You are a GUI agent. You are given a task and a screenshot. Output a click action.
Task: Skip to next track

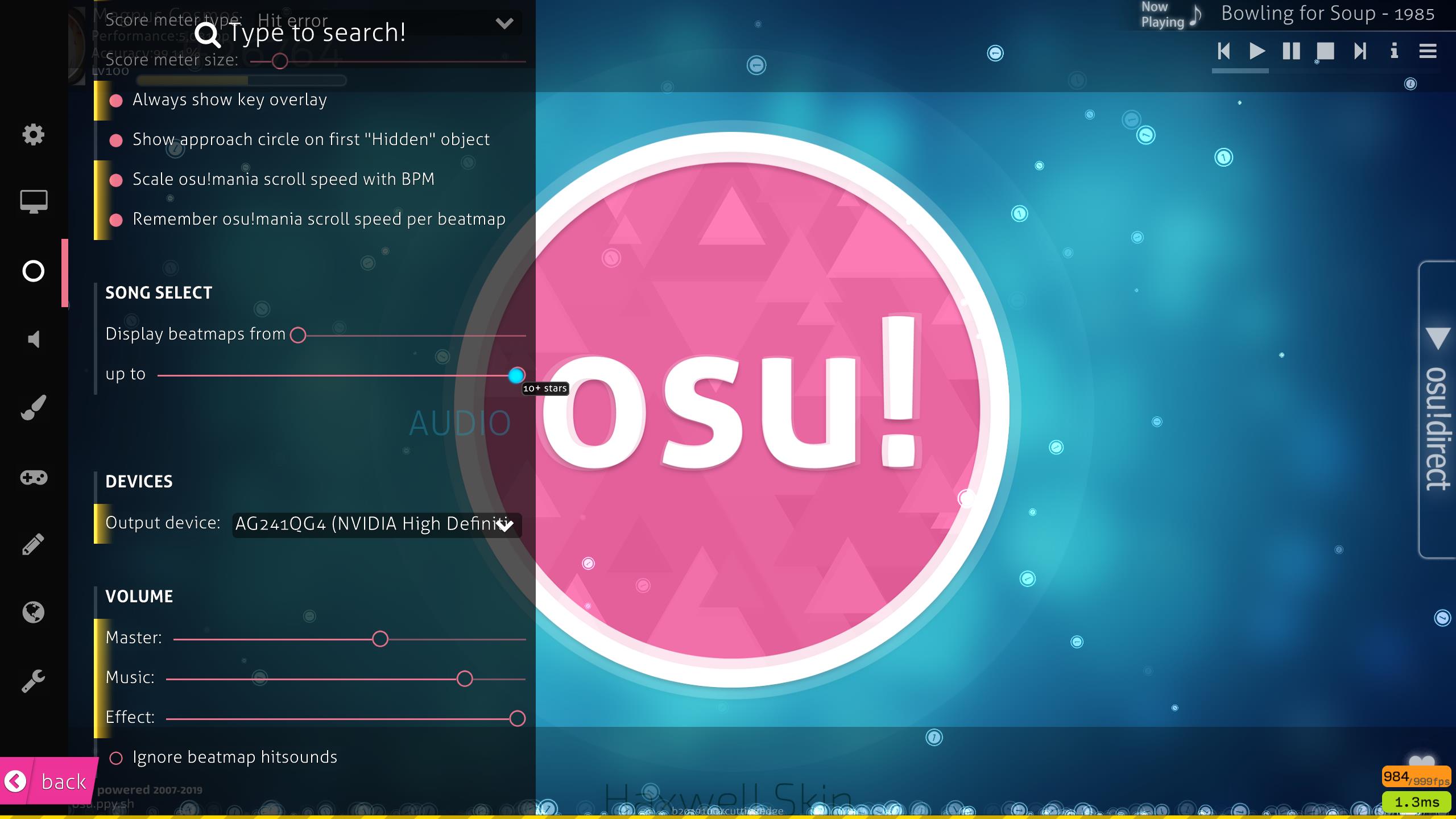pos(1360,51)
